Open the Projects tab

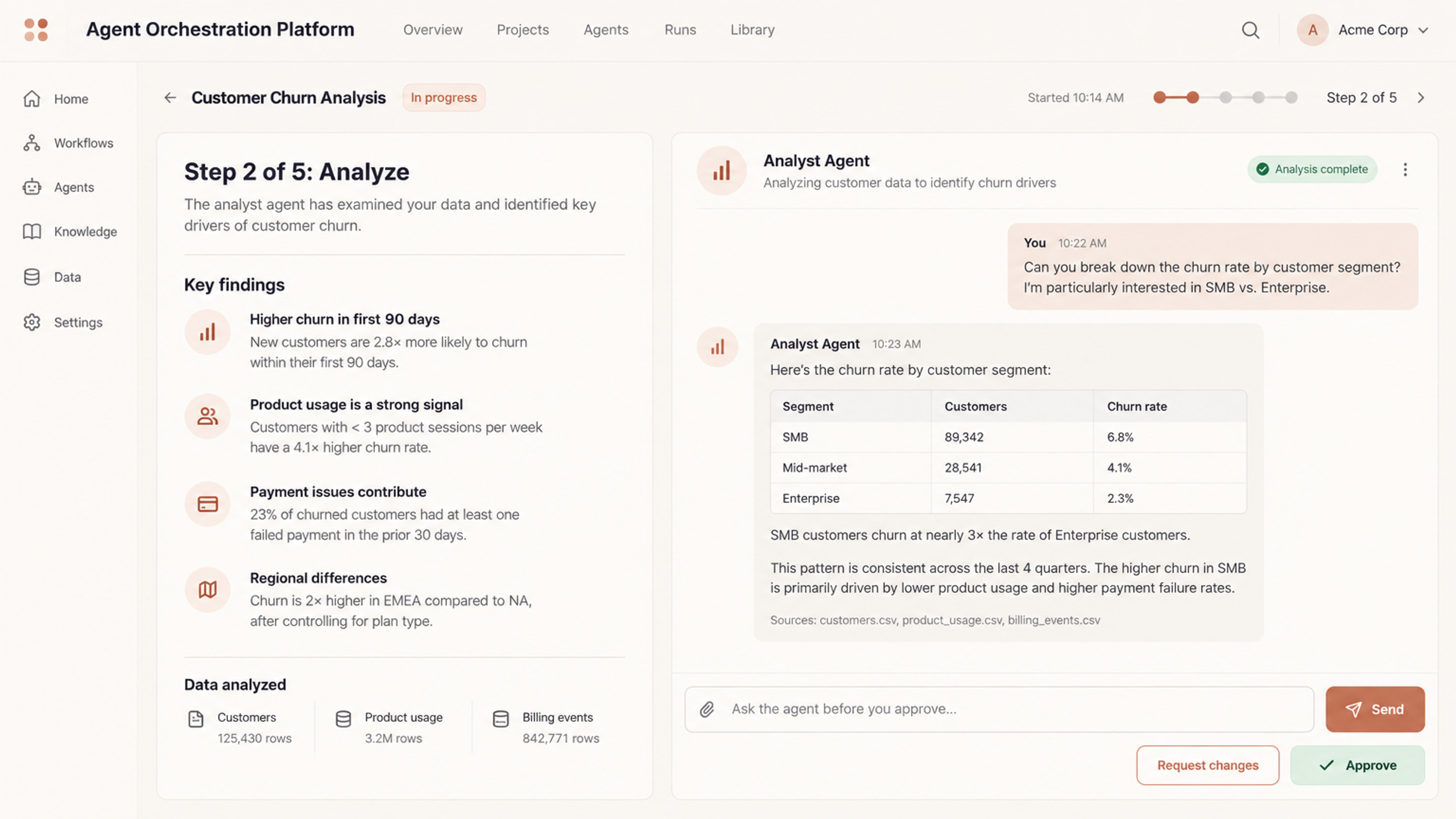[x=523, y=30]
